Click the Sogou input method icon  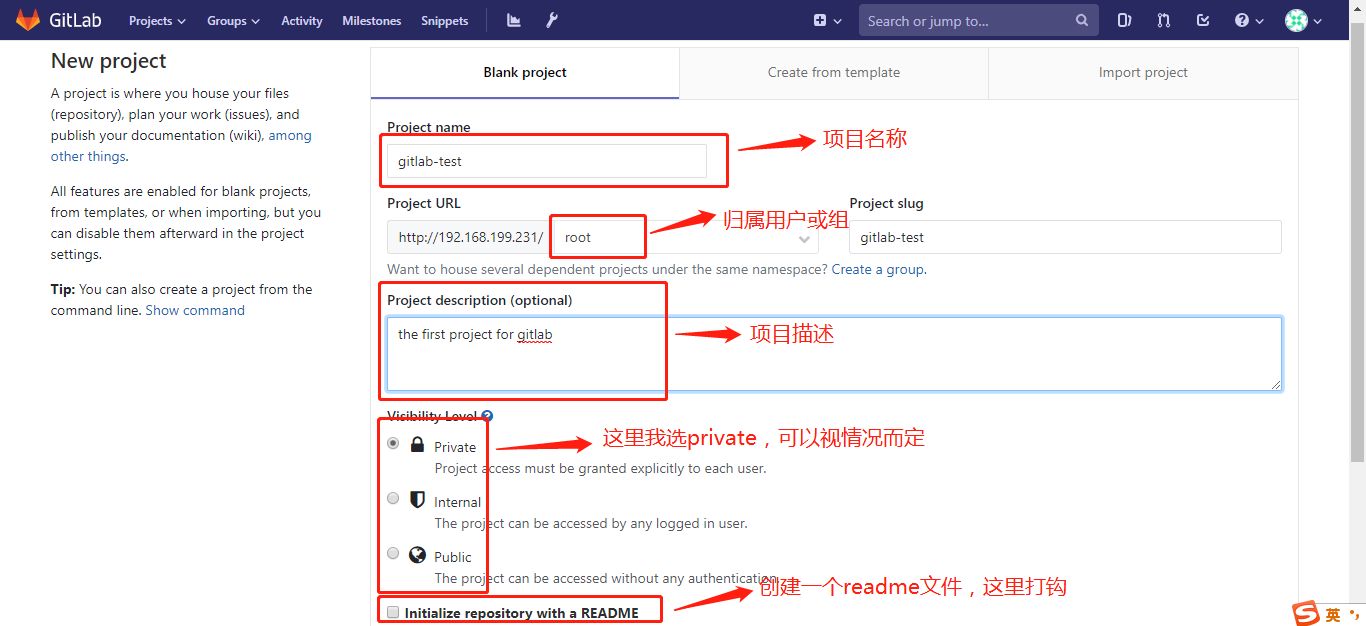(1306, 614)
